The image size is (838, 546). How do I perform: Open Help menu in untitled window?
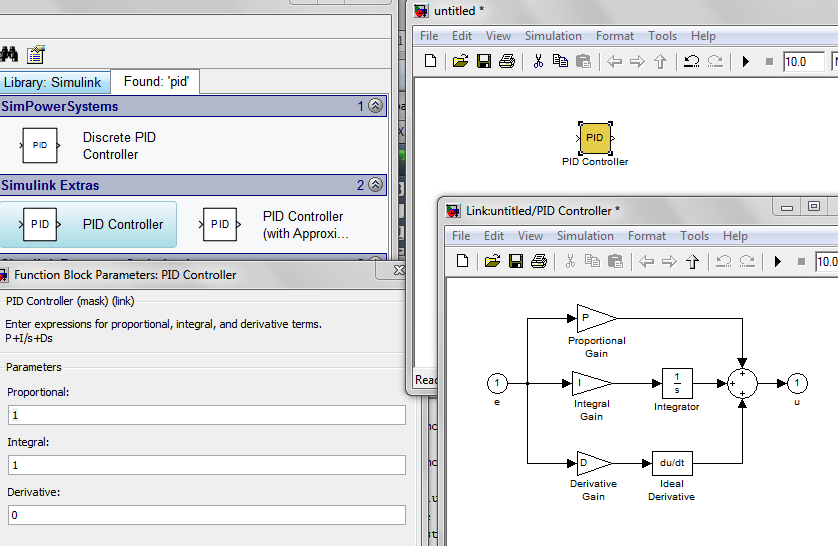703,36
